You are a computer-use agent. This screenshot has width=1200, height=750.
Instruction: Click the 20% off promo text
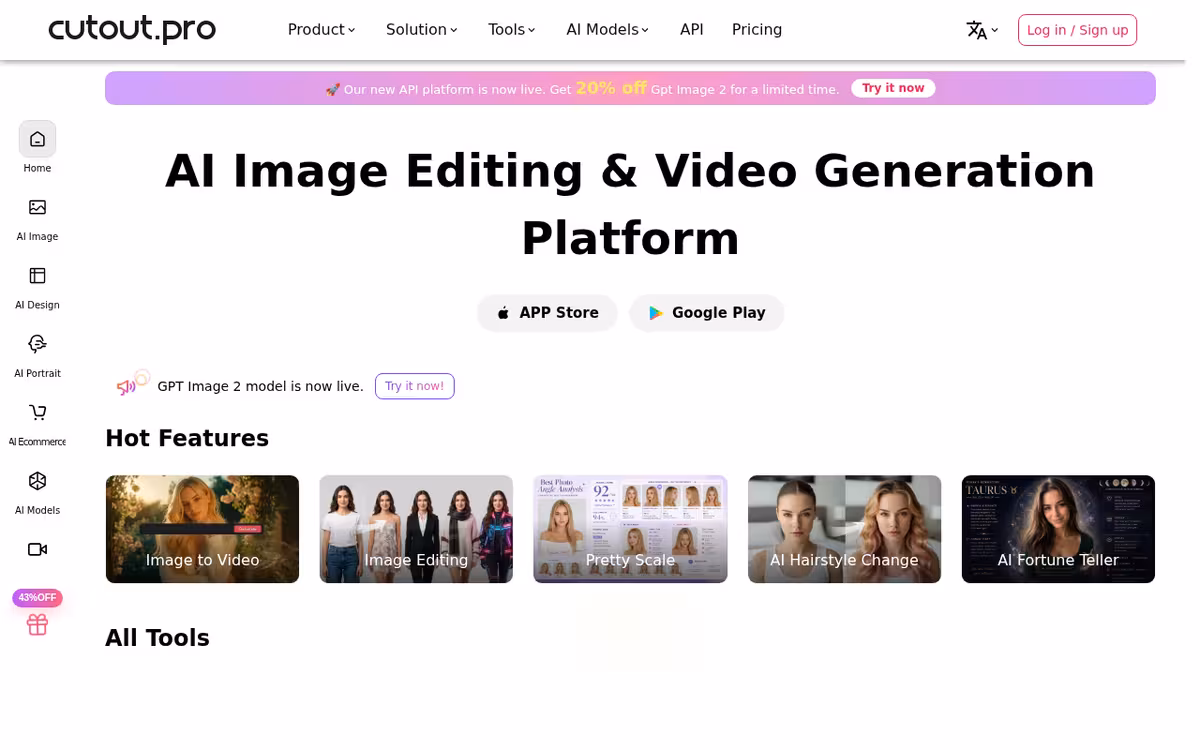coord(611,88)
